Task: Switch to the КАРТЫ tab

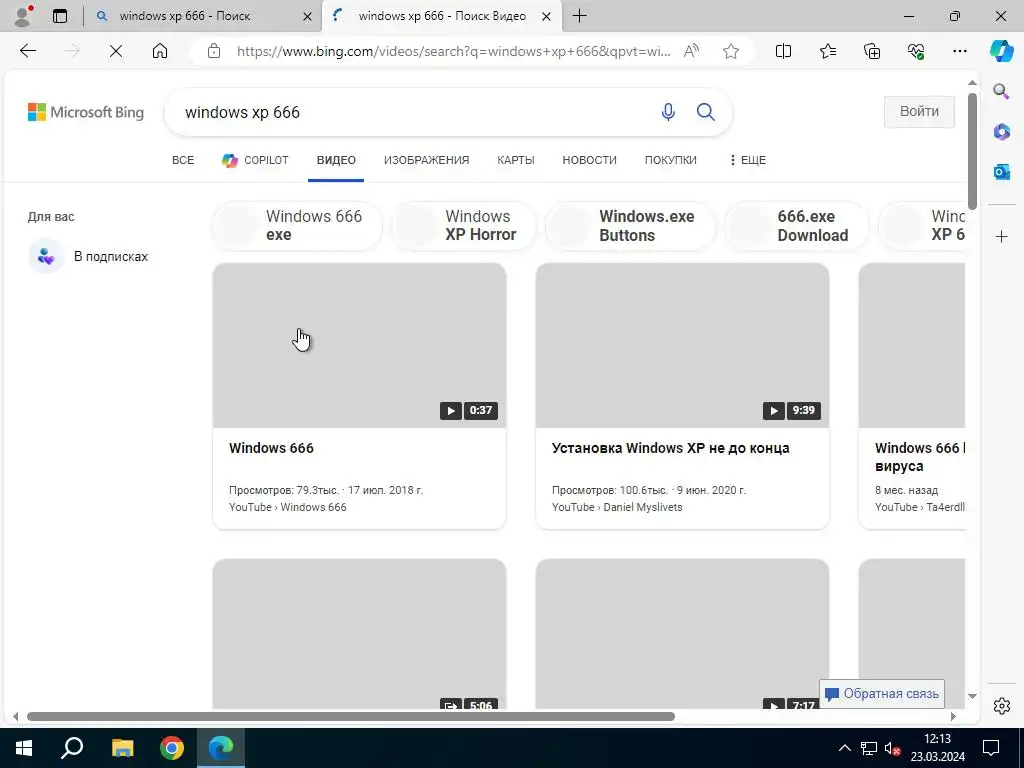Action: pyautogui.click(x=515, y=160)
